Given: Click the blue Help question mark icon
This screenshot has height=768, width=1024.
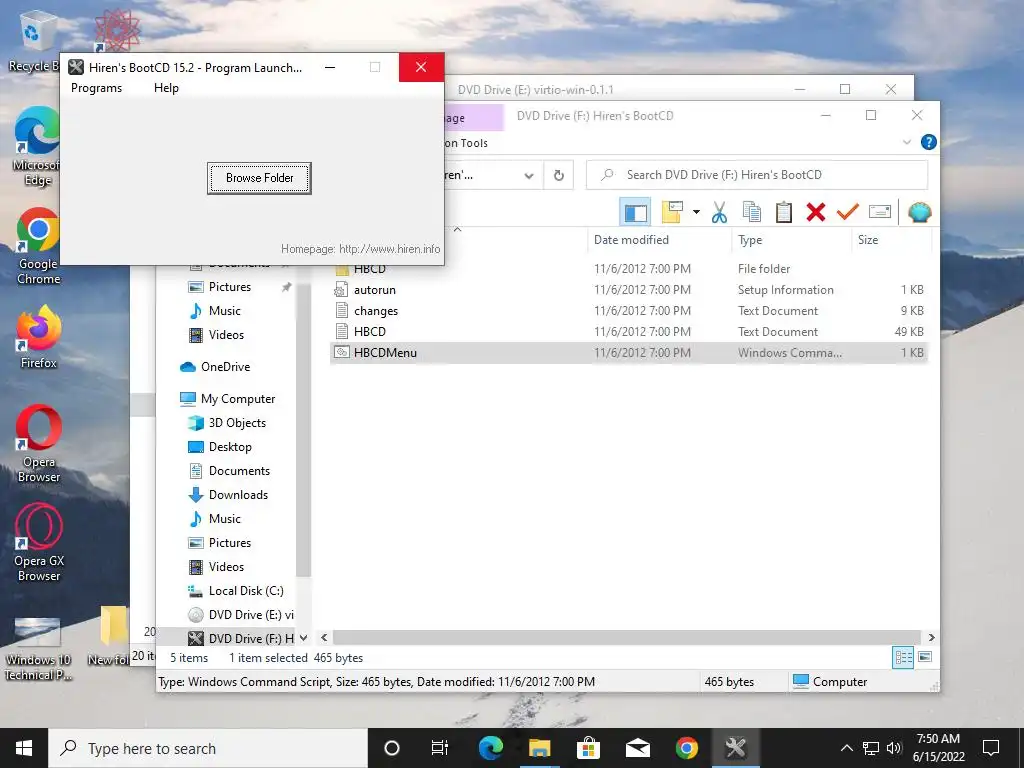Looking at the screenshot, I should tap(928, 142).
